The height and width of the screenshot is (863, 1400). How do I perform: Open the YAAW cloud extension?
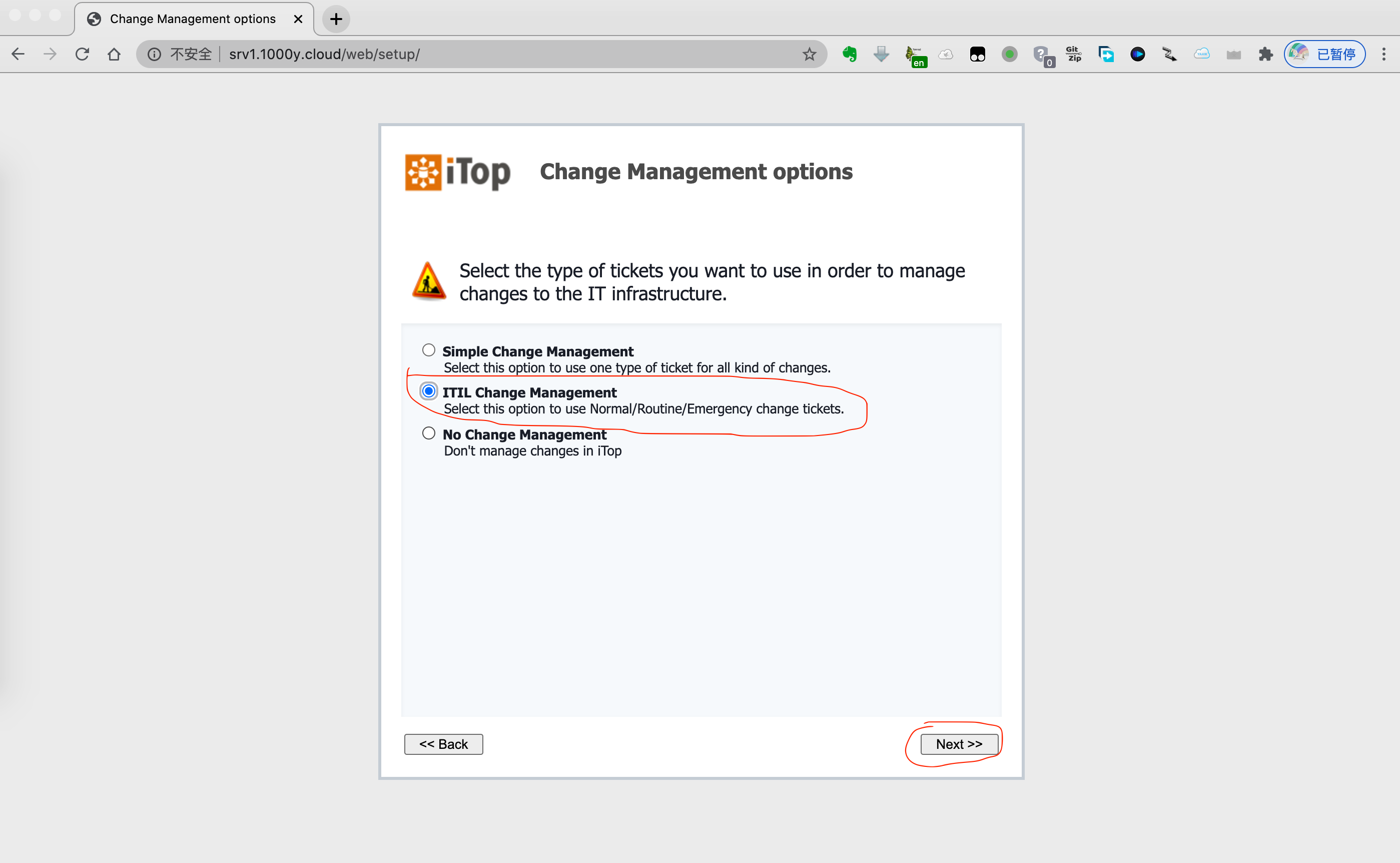[1202, 54]
